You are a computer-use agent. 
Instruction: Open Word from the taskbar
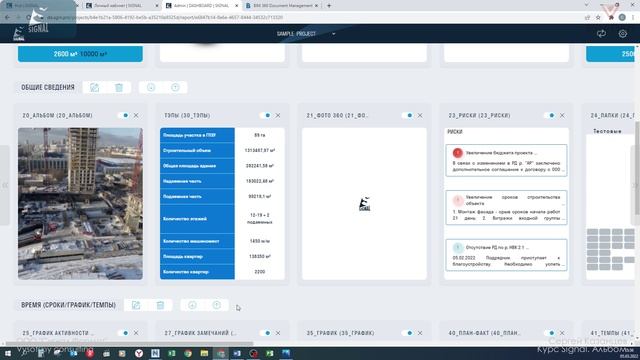point(237,353)
